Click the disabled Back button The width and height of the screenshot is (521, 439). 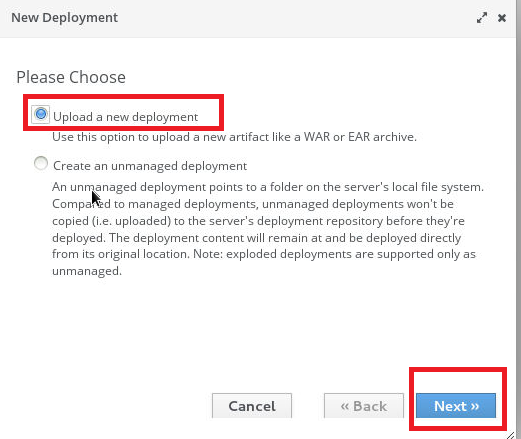pos(364,406)
